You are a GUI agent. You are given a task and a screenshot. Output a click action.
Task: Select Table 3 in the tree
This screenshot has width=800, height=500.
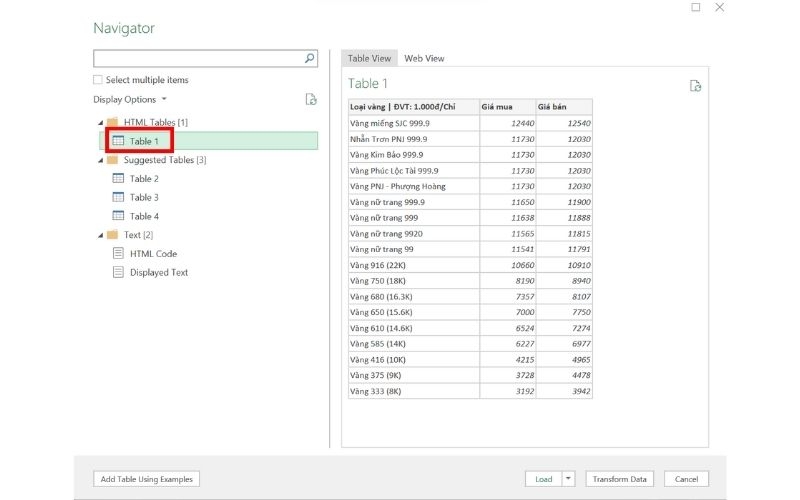144,197
